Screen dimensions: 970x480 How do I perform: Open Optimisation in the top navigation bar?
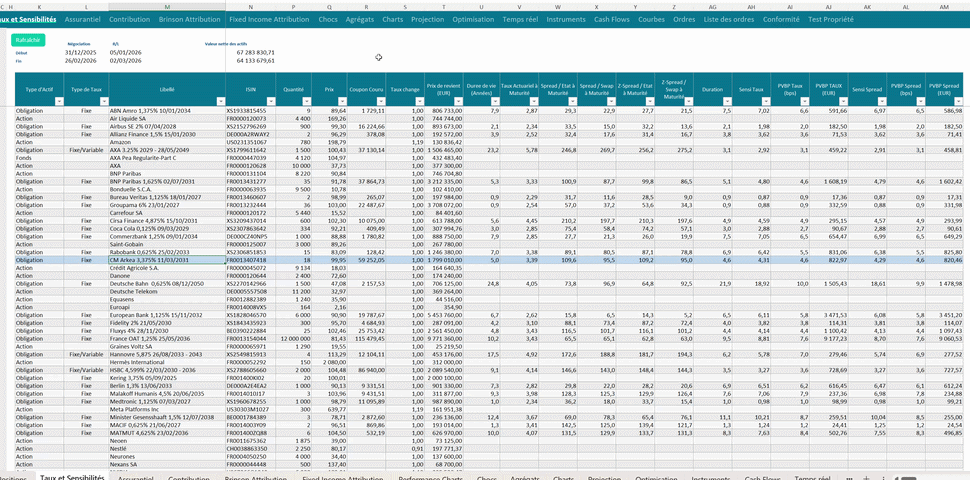(x=473, y=19)
